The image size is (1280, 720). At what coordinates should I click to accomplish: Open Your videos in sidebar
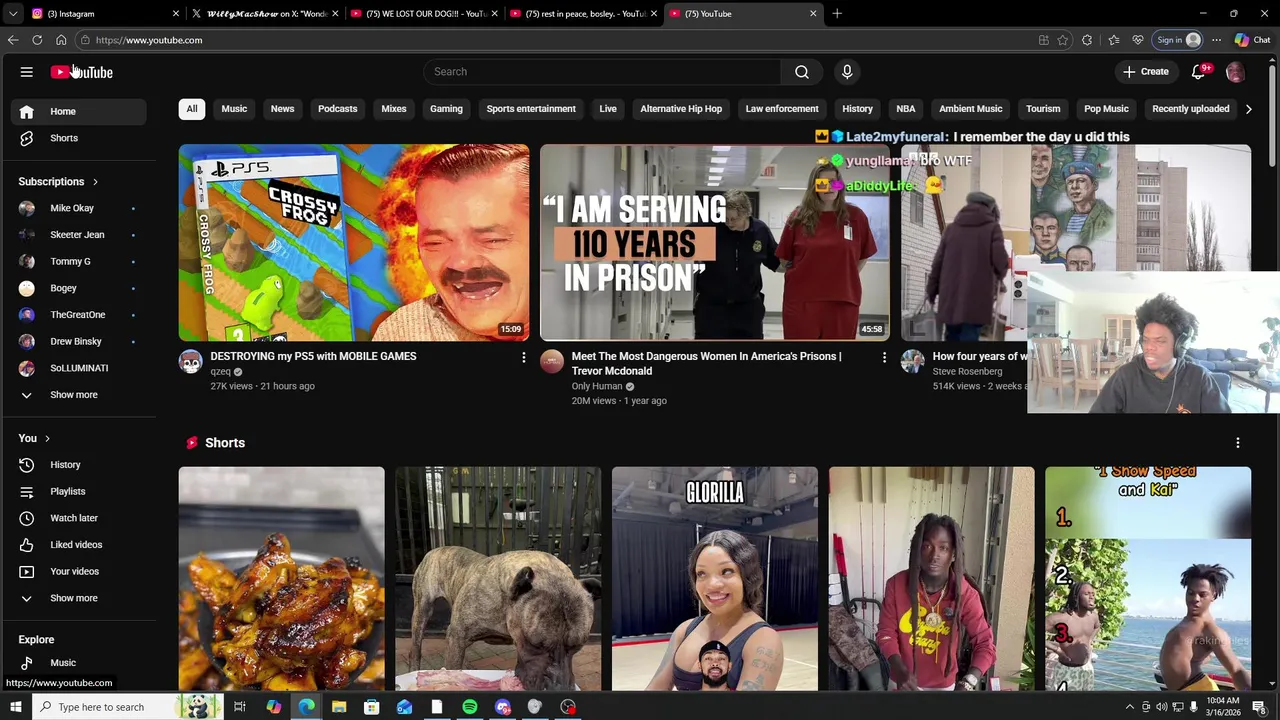pyautogui.click(x=79, y=571)
